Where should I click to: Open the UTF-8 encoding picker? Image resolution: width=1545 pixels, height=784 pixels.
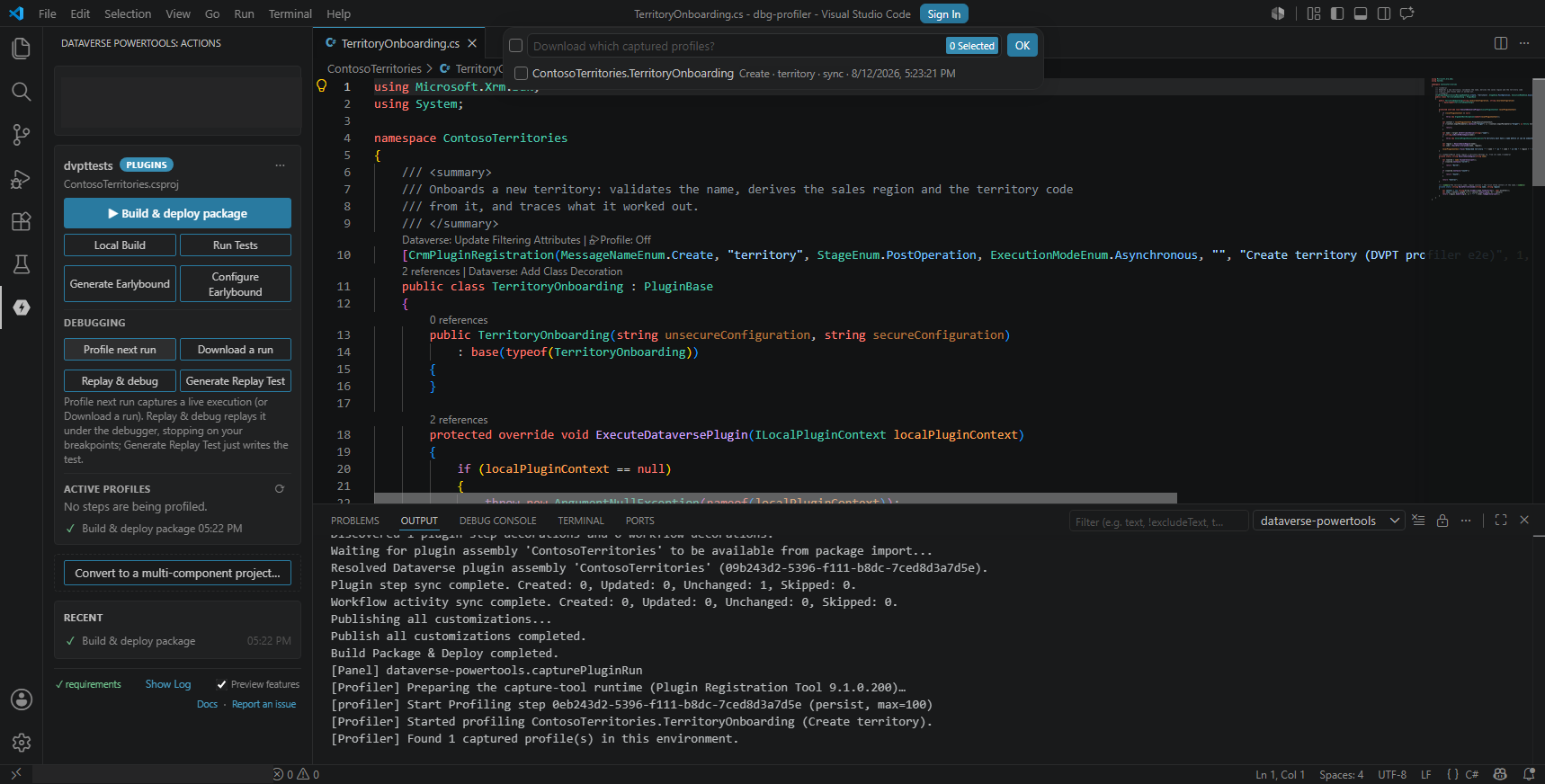[1392, 774]
